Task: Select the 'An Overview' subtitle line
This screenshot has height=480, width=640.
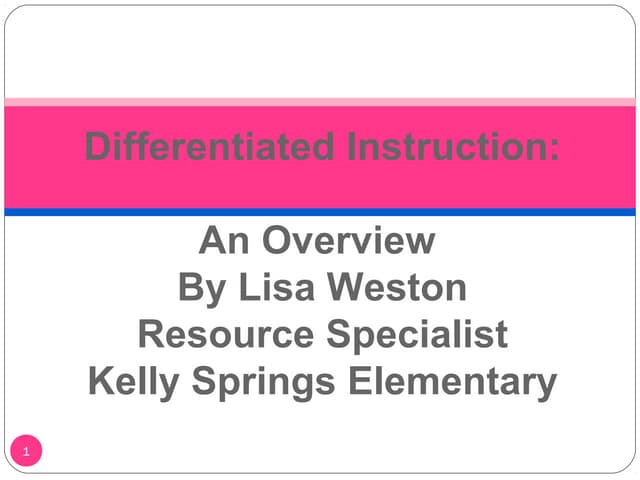Action: [x=317, y=241]
